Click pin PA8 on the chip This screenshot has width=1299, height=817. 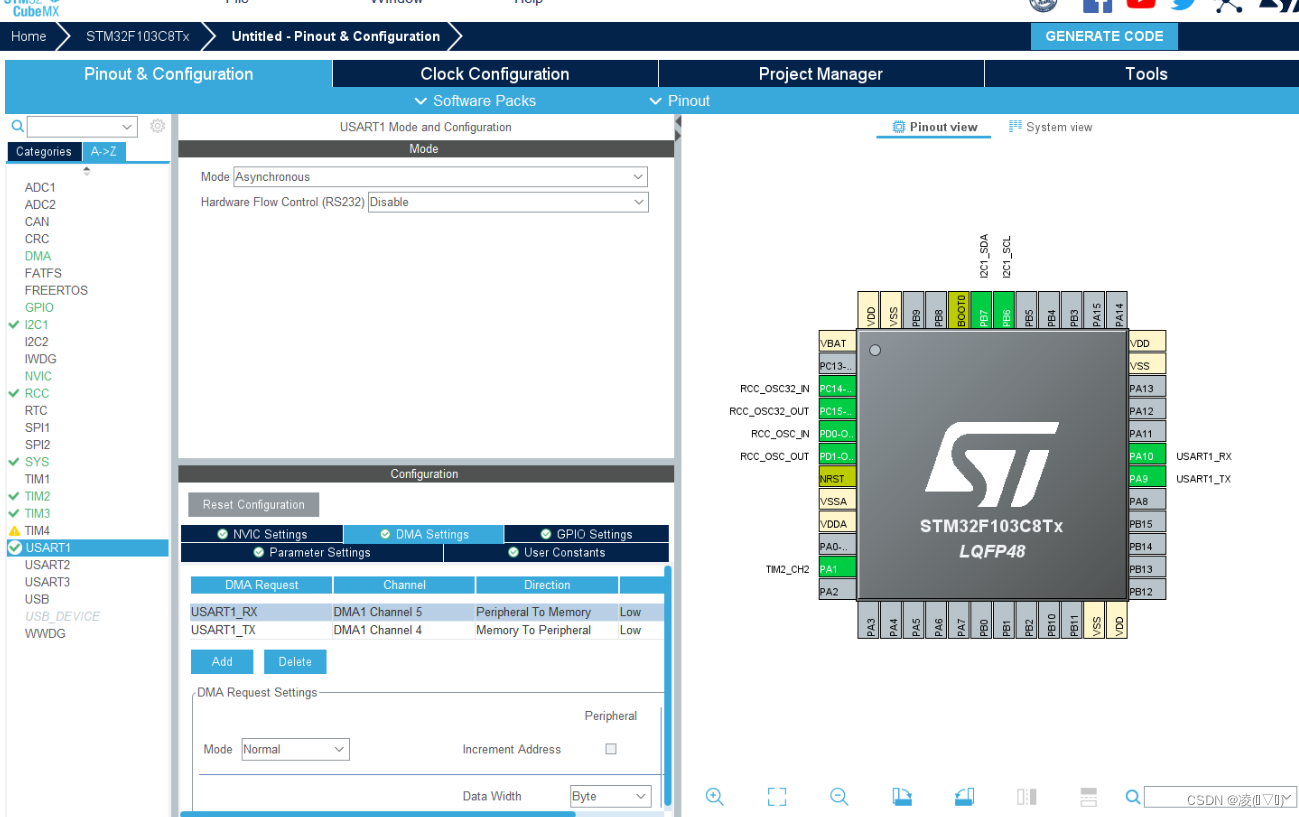[x=1148, y=501]
